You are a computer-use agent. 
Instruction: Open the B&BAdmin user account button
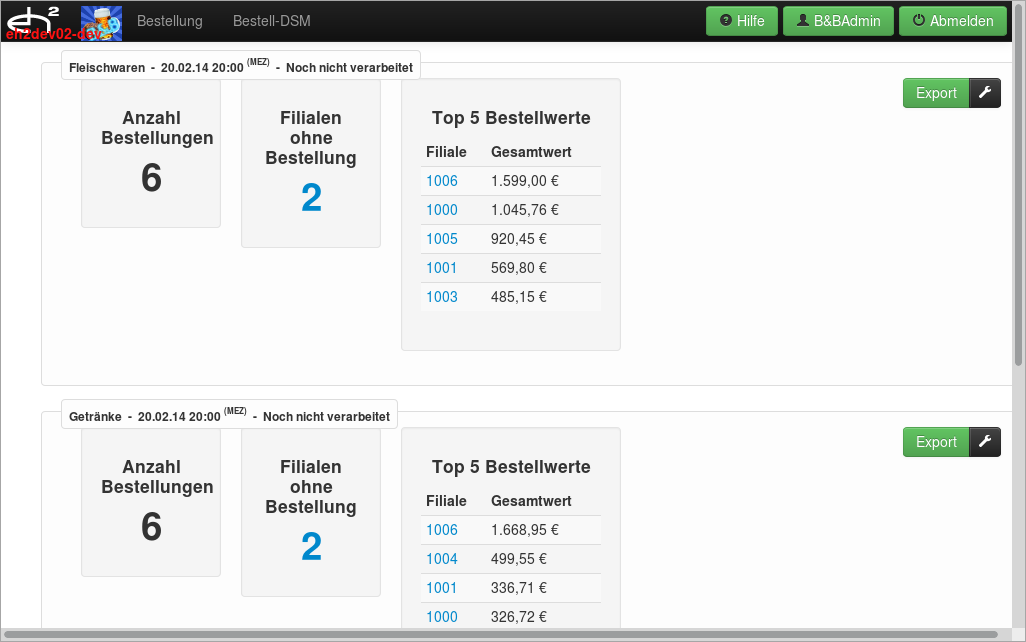[837, 21]
